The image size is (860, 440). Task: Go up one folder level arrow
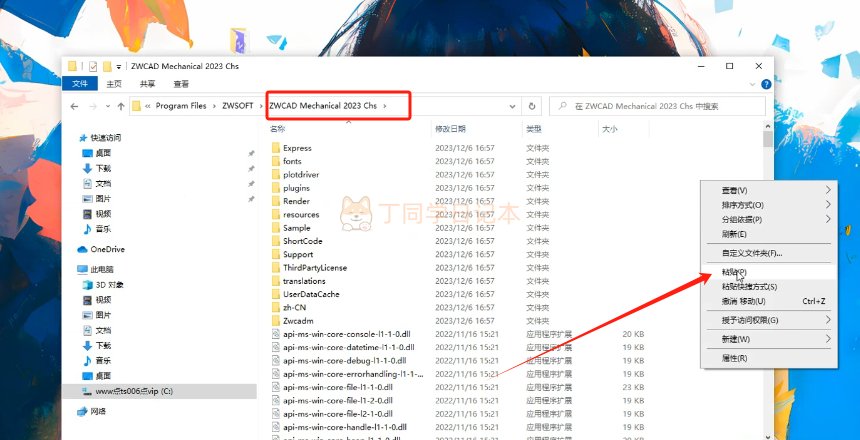click(121, 106)
